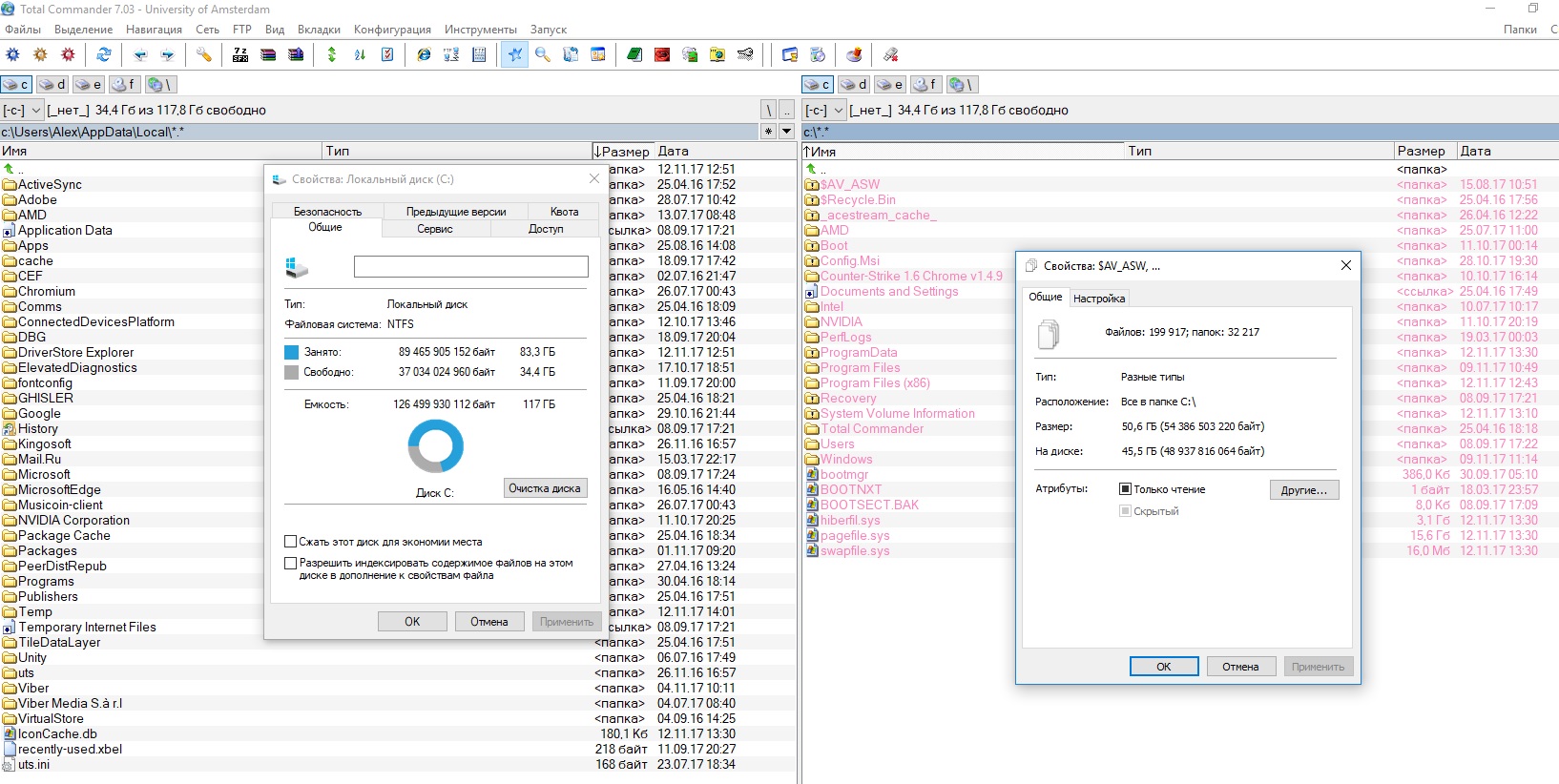
Task: Go to parent folder with the '..' button
Action: coord(787,110)
